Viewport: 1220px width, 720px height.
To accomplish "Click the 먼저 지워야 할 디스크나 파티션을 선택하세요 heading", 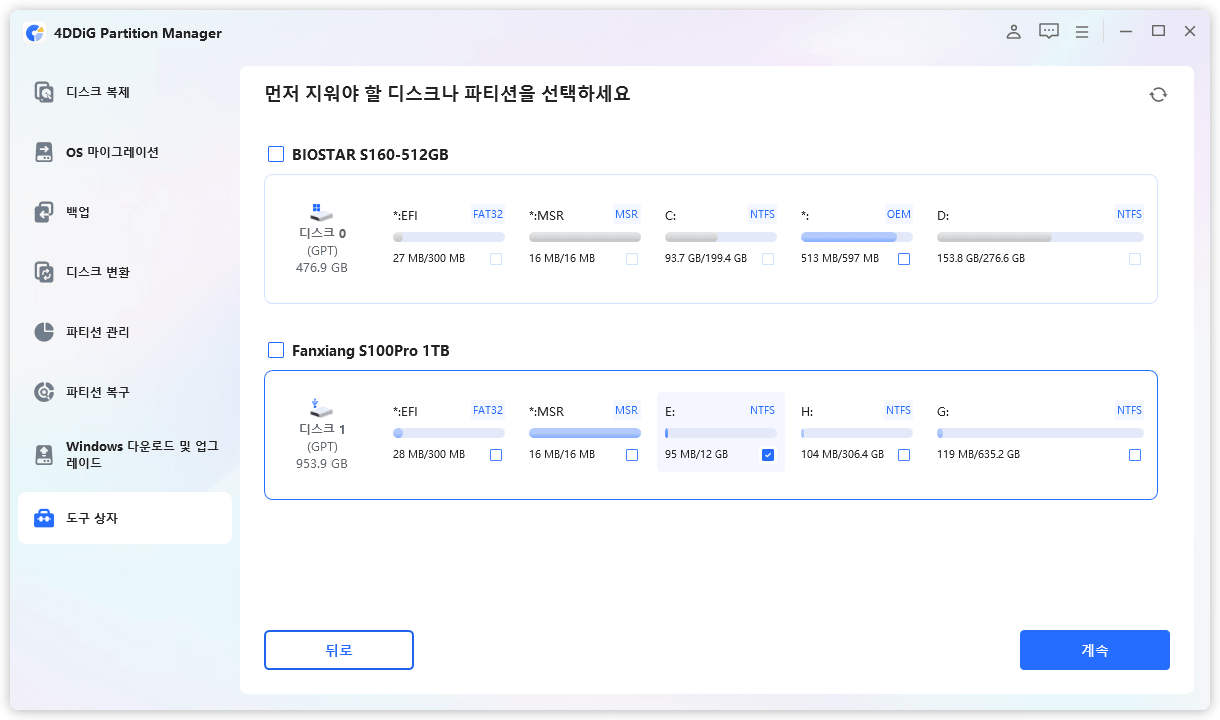I will (447, 94).
